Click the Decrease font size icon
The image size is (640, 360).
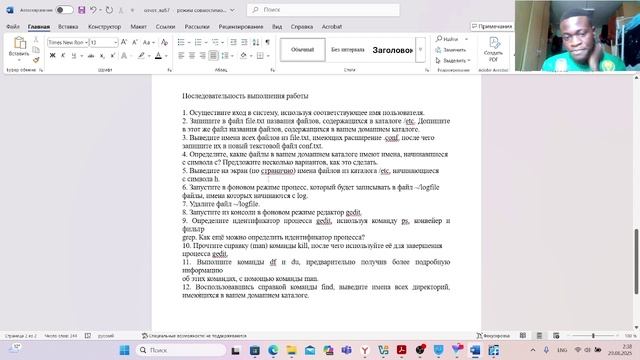(x=135, y=42)
